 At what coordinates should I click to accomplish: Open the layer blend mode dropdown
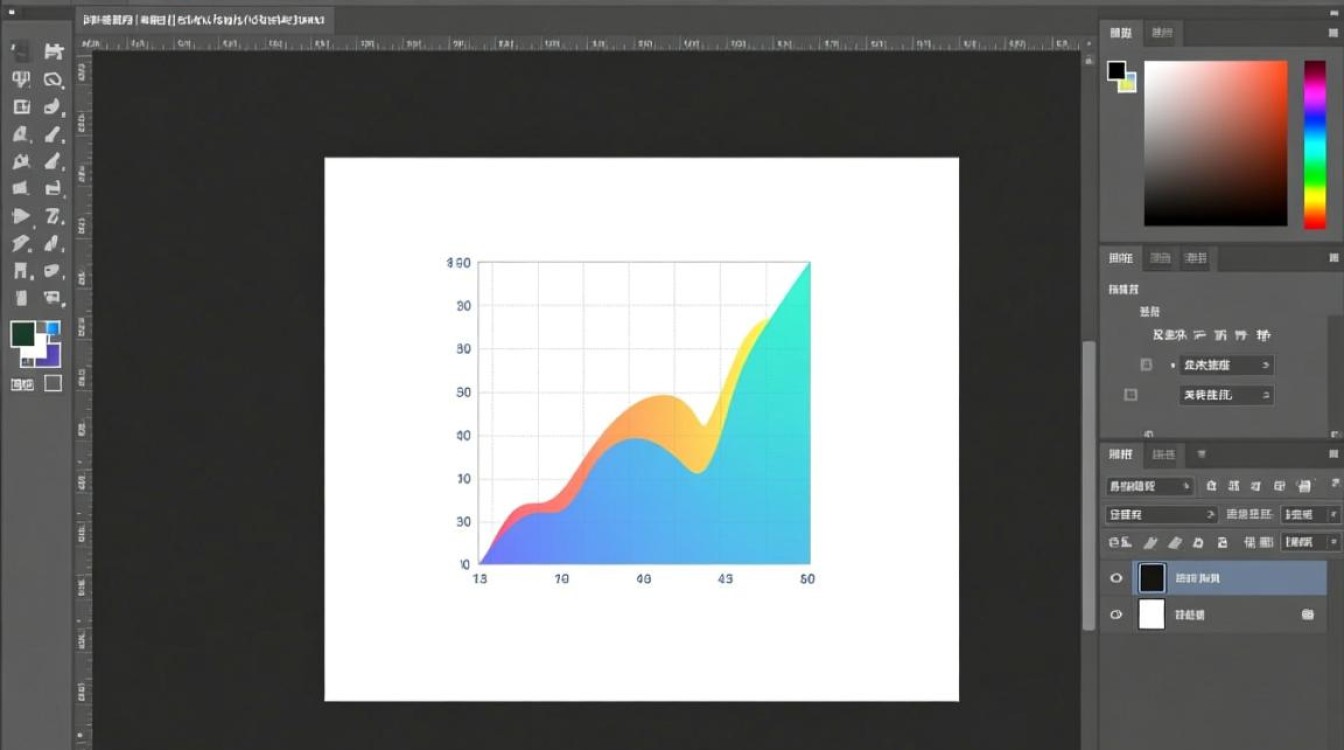tap(1161, 514)
